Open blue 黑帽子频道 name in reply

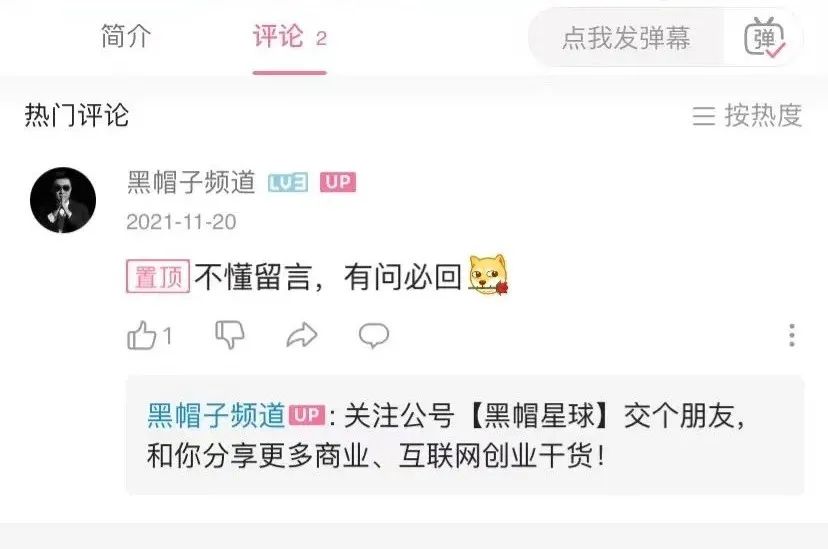[216, 415]
